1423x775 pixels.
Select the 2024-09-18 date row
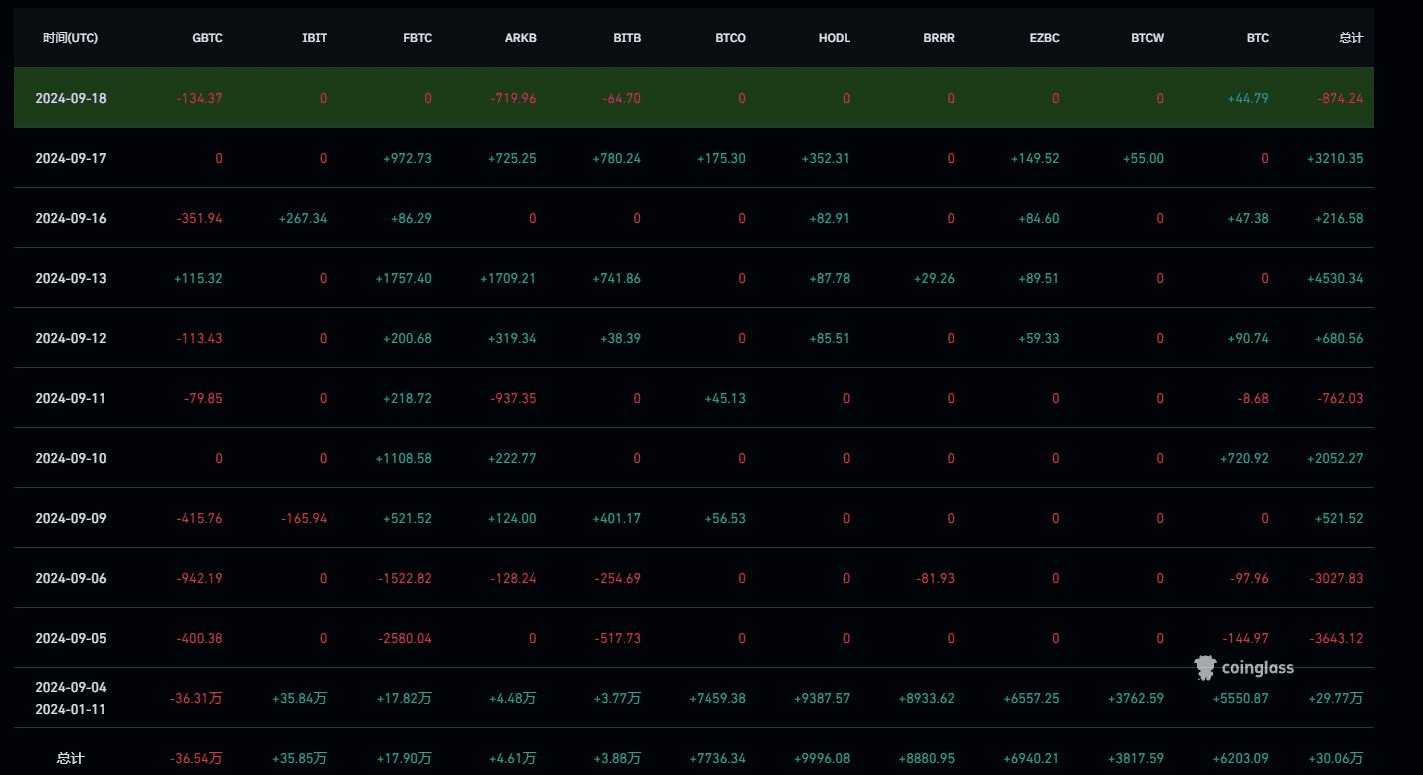tap(694, 98)
